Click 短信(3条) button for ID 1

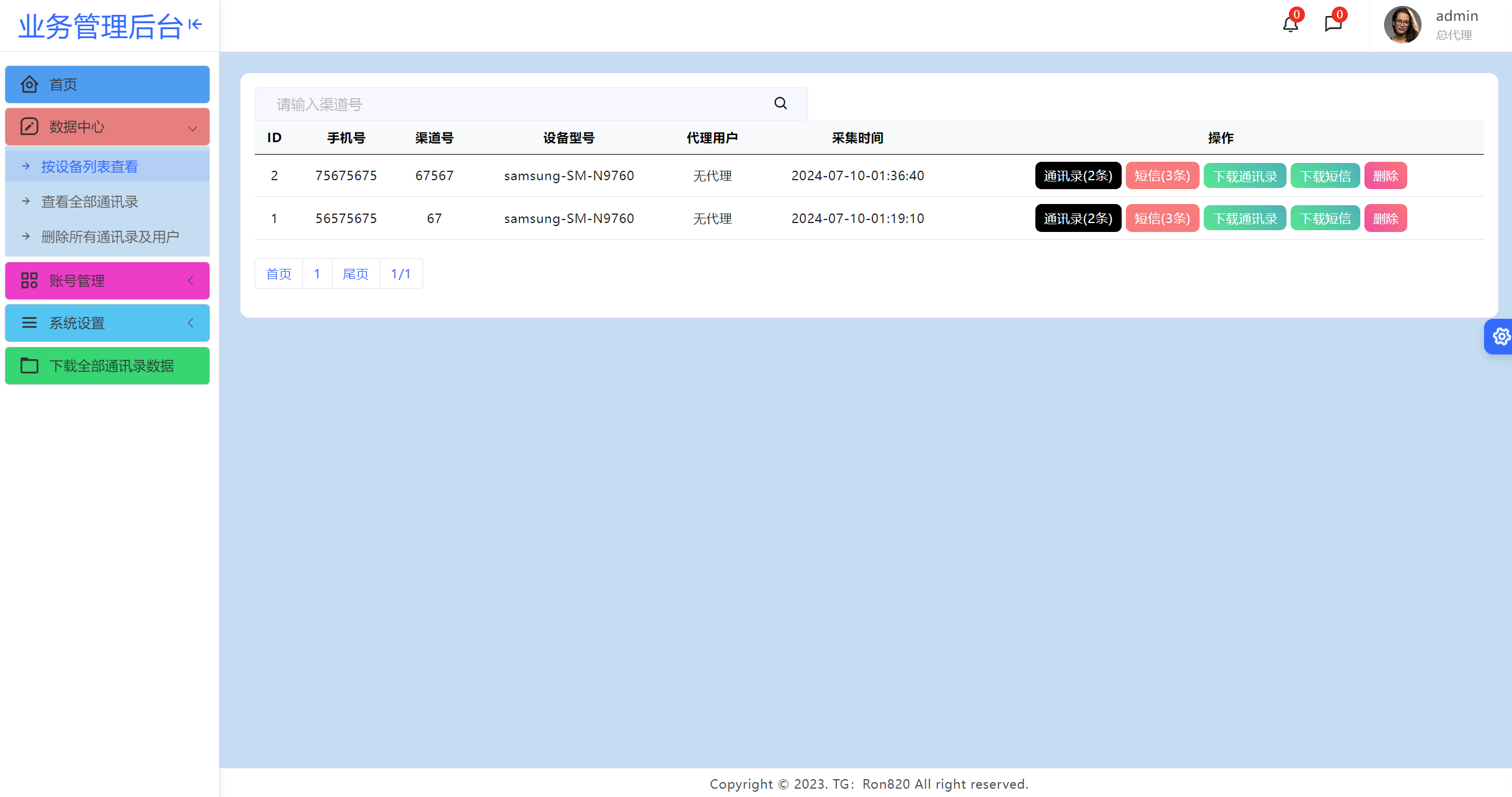tap(1160, 218)
